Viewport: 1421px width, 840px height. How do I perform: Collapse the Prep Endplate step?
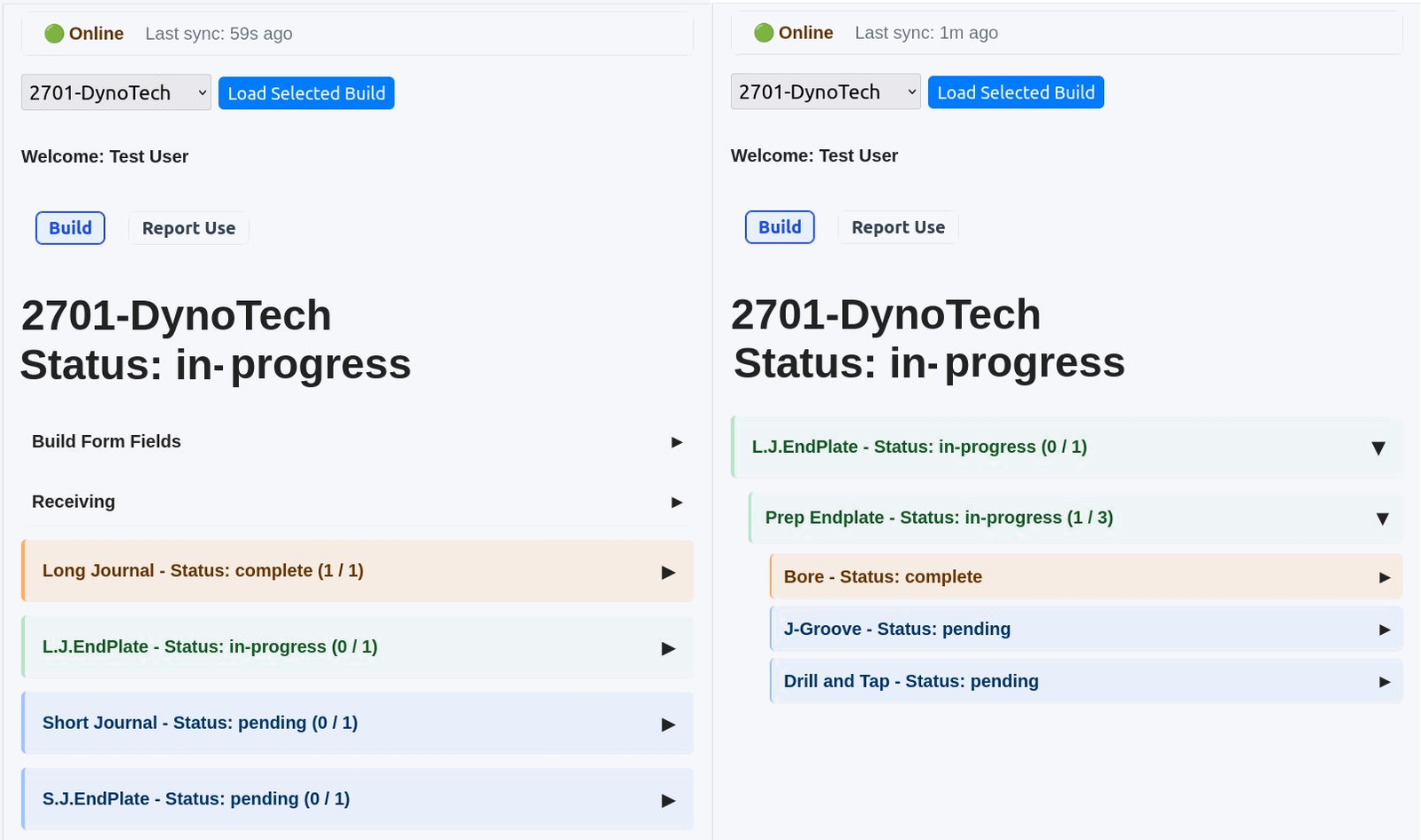coord(1382,518)
